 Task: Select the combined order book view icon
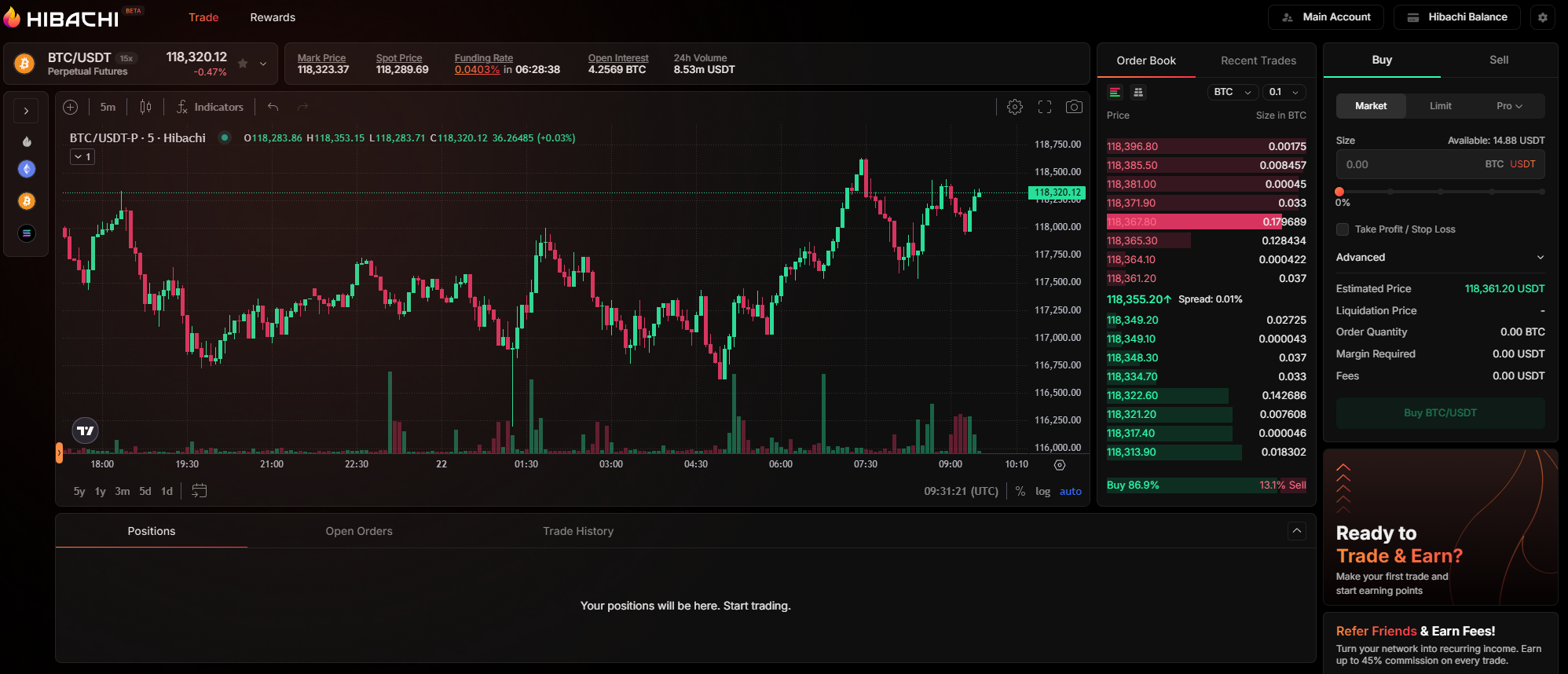(1115, 93)
